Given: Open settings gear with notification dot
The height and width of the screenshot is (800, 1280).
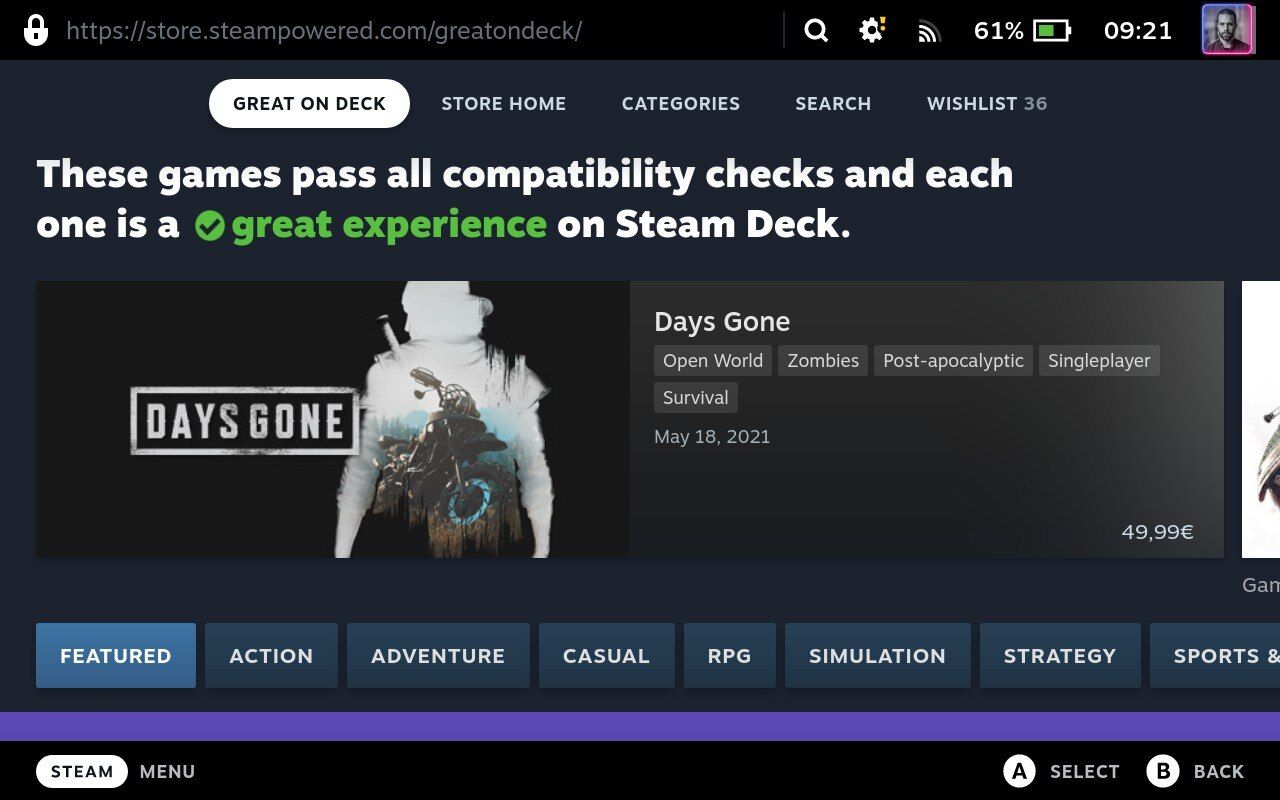Looking at the screenshot, I should point(872,30).
